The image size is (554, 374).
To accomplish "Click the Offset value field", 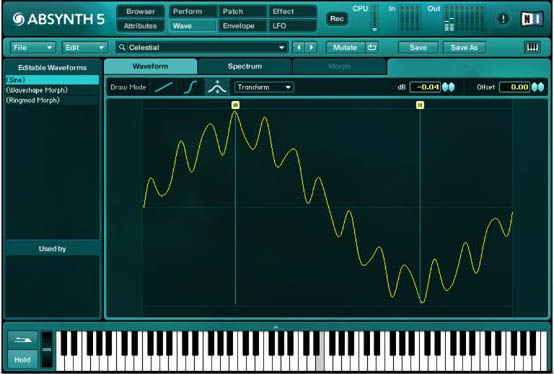I will pos(514,87).
